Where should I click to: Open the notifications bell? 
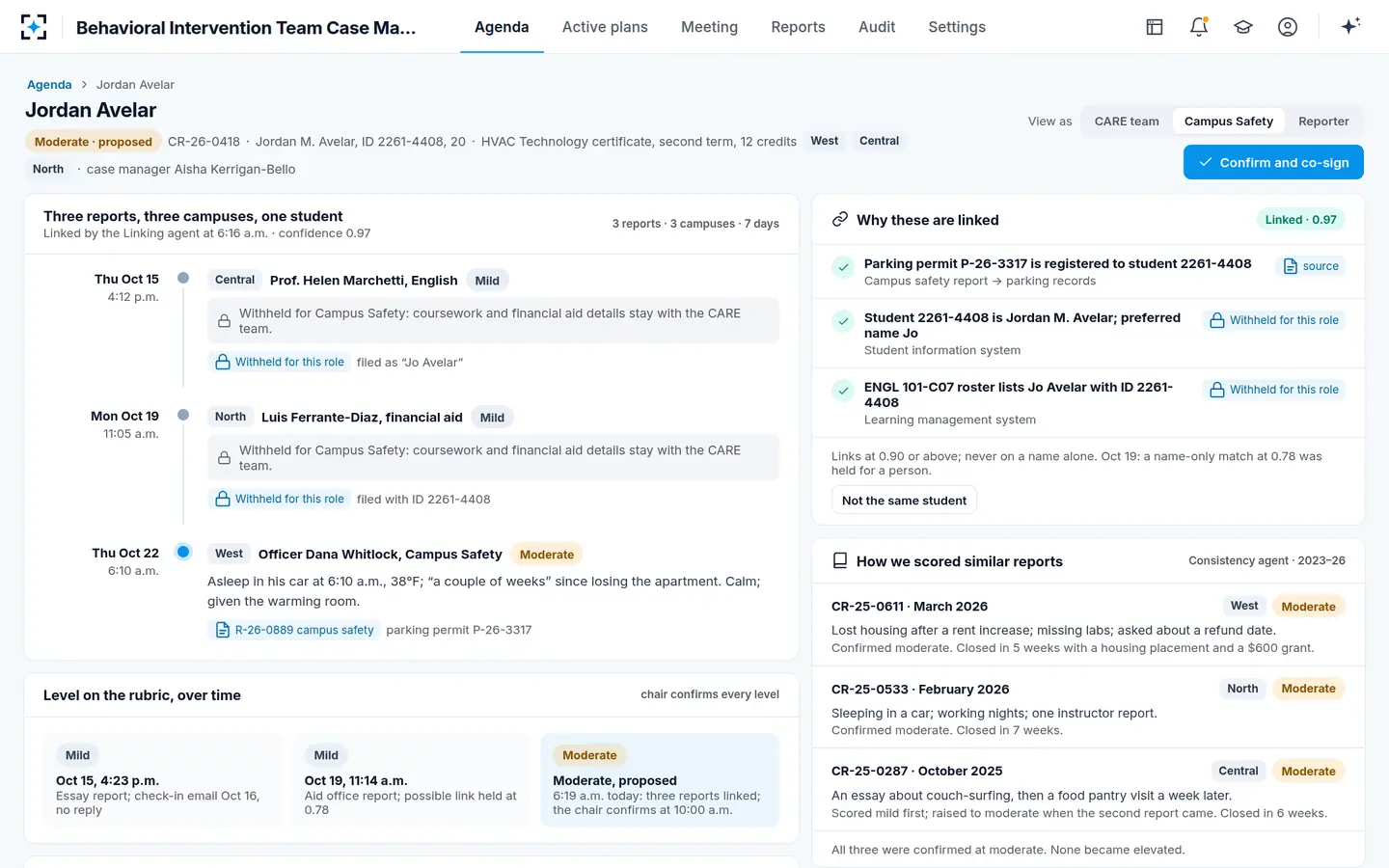pos(1199,27)
